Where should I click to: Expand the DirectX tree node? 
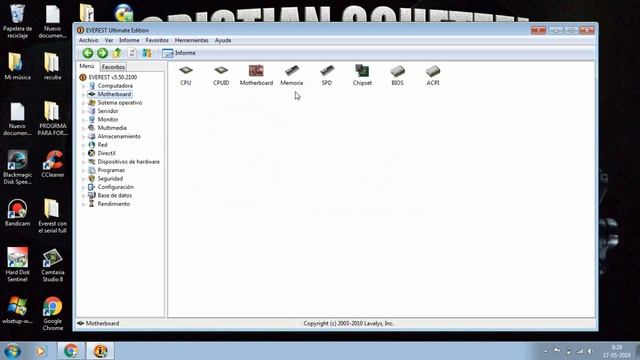click(84, 154)
